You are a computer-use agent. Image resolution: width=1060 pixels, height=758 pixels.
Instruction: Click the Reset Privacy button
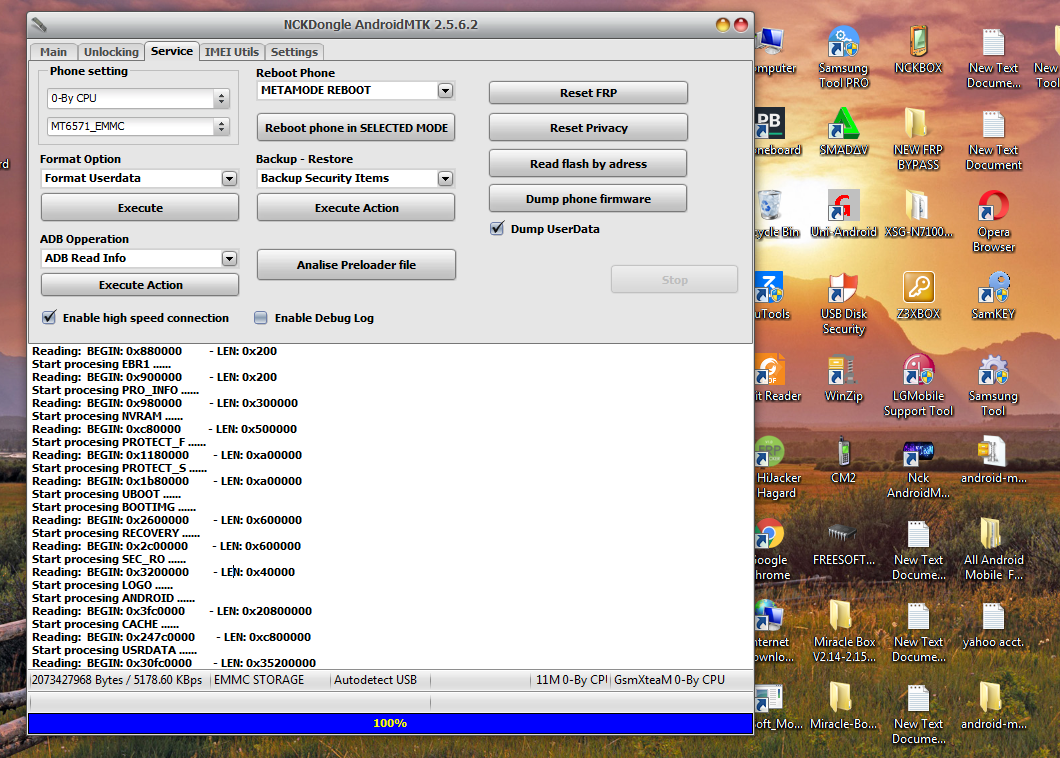pos(588,128)
